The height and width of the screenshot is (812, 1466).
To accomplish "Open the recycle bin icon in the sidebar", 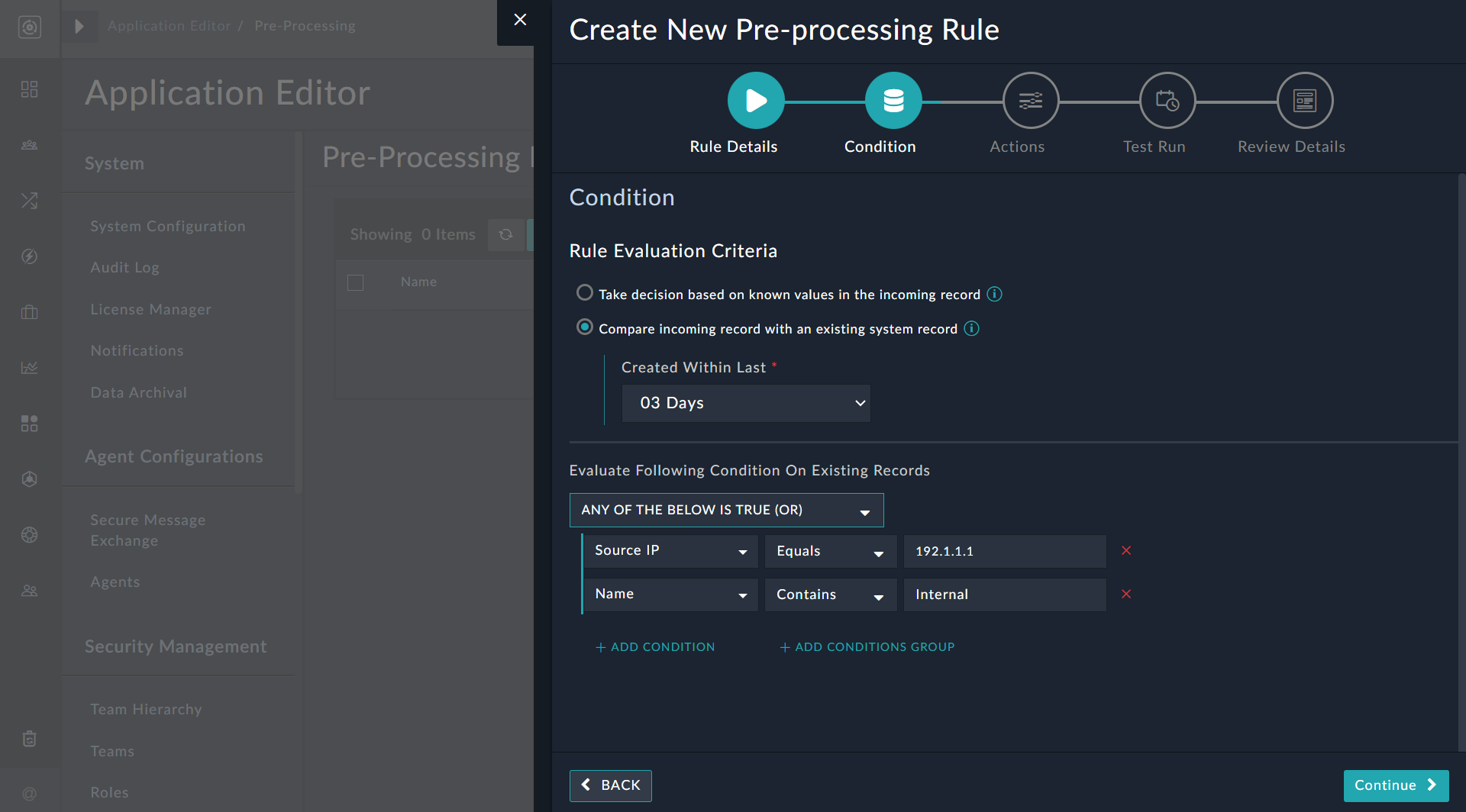I will (x=30, y=738).
